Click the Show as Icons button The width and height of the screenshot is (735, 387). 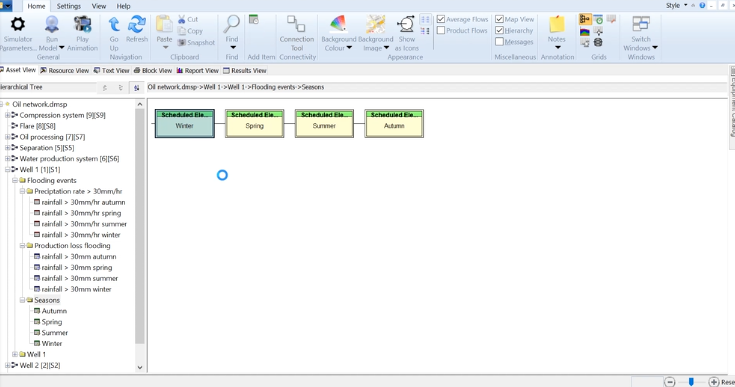coord(406,24)
